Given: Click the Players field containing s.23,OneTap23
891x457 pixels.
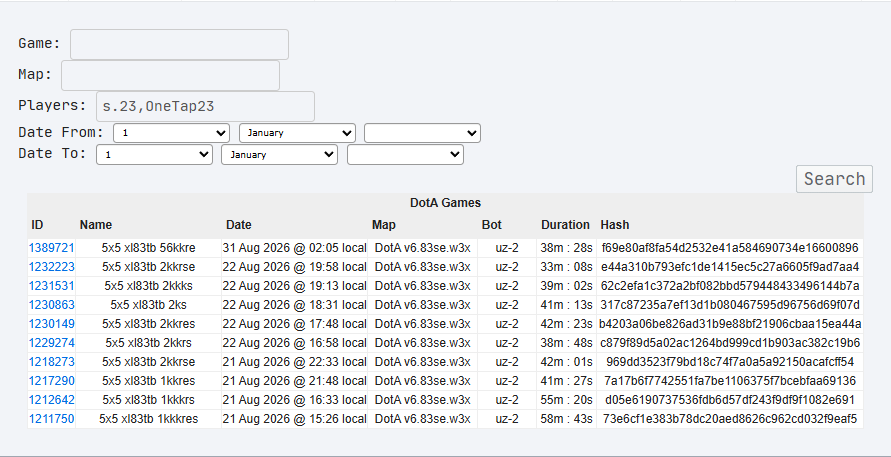Looking at the screenshot, I should point(205,106).
